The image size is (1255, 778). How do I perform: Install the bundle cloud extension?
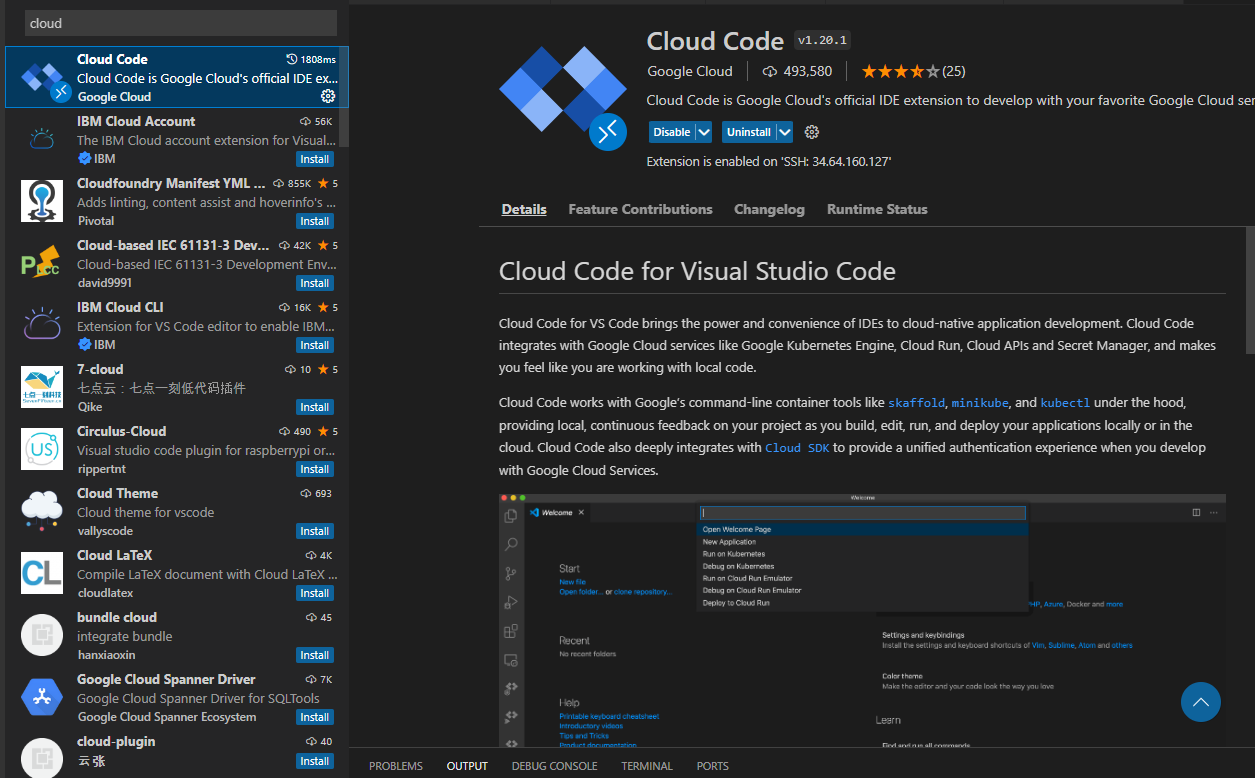tap(315, 655)
